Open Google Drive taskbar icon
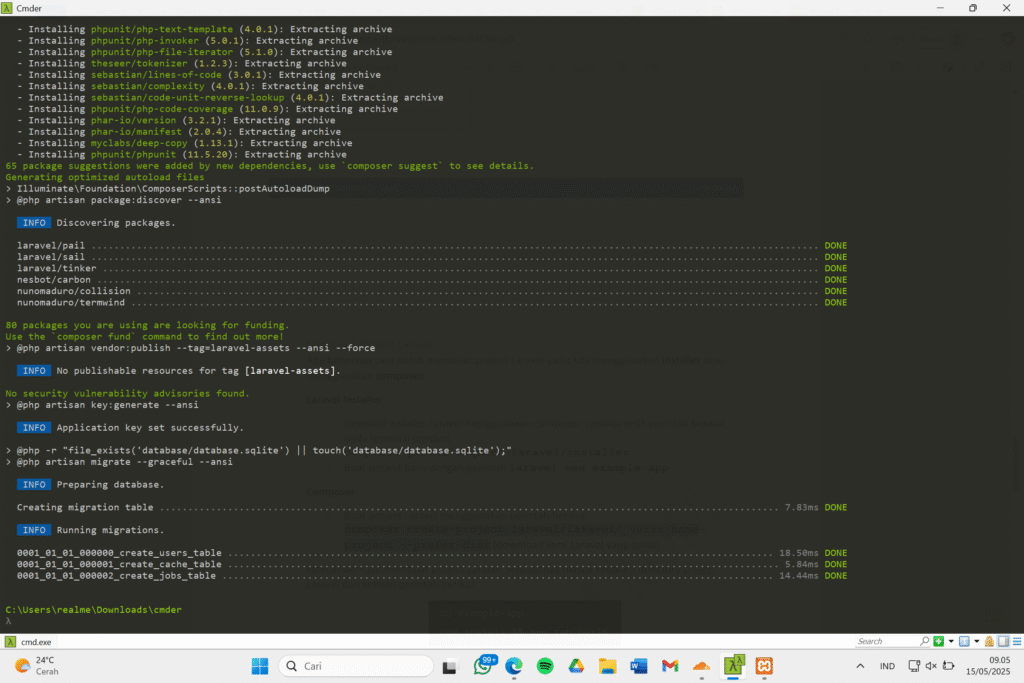The image size is (1024, 683). (576, 666)
